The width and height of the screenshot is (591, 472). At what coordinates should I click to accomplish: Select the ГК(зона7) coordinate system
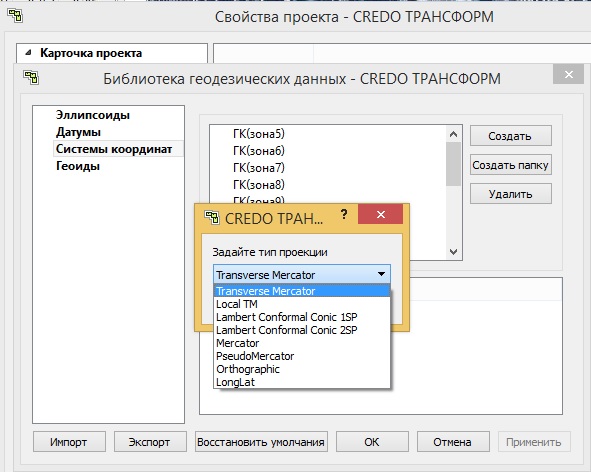(259, 168)
